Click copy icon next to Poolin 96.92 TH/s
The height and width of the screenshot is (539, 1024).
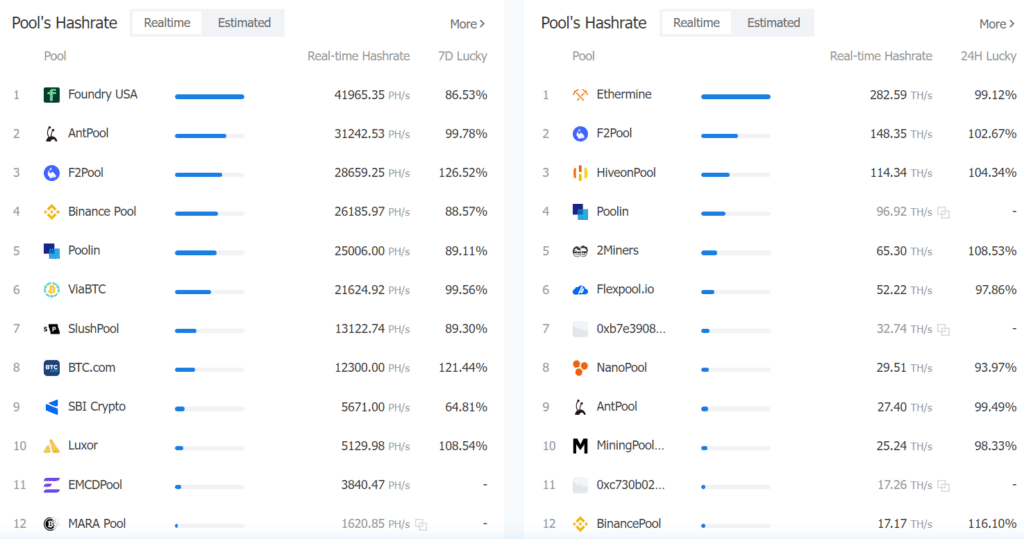[943, 212]
